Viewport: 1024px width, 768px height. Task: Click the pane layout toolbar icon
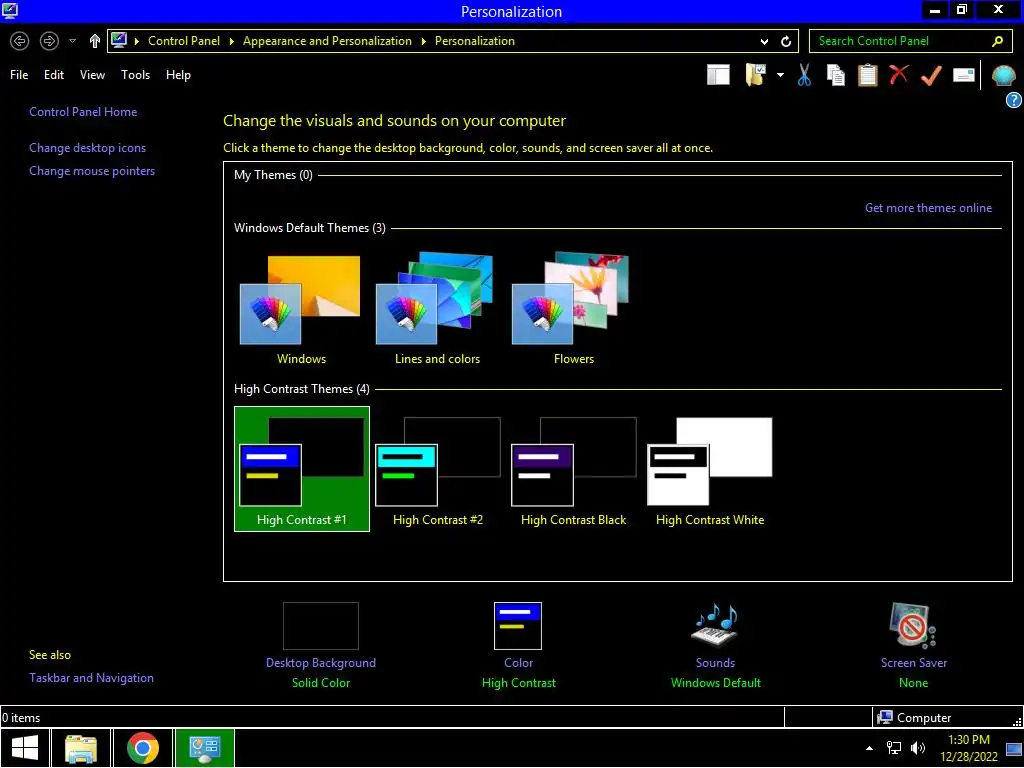[718, 75]
